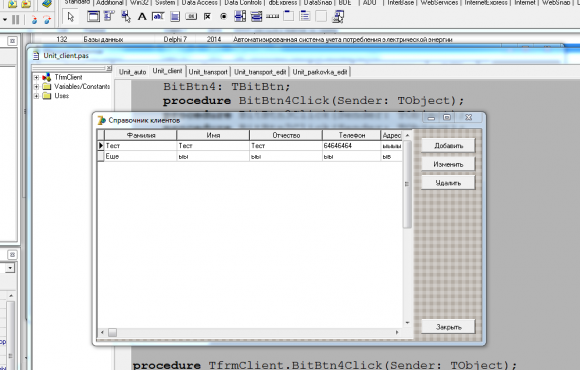Pick the CheckBox component in palette
Screen dimensions: 580x370
pos(208,17)
